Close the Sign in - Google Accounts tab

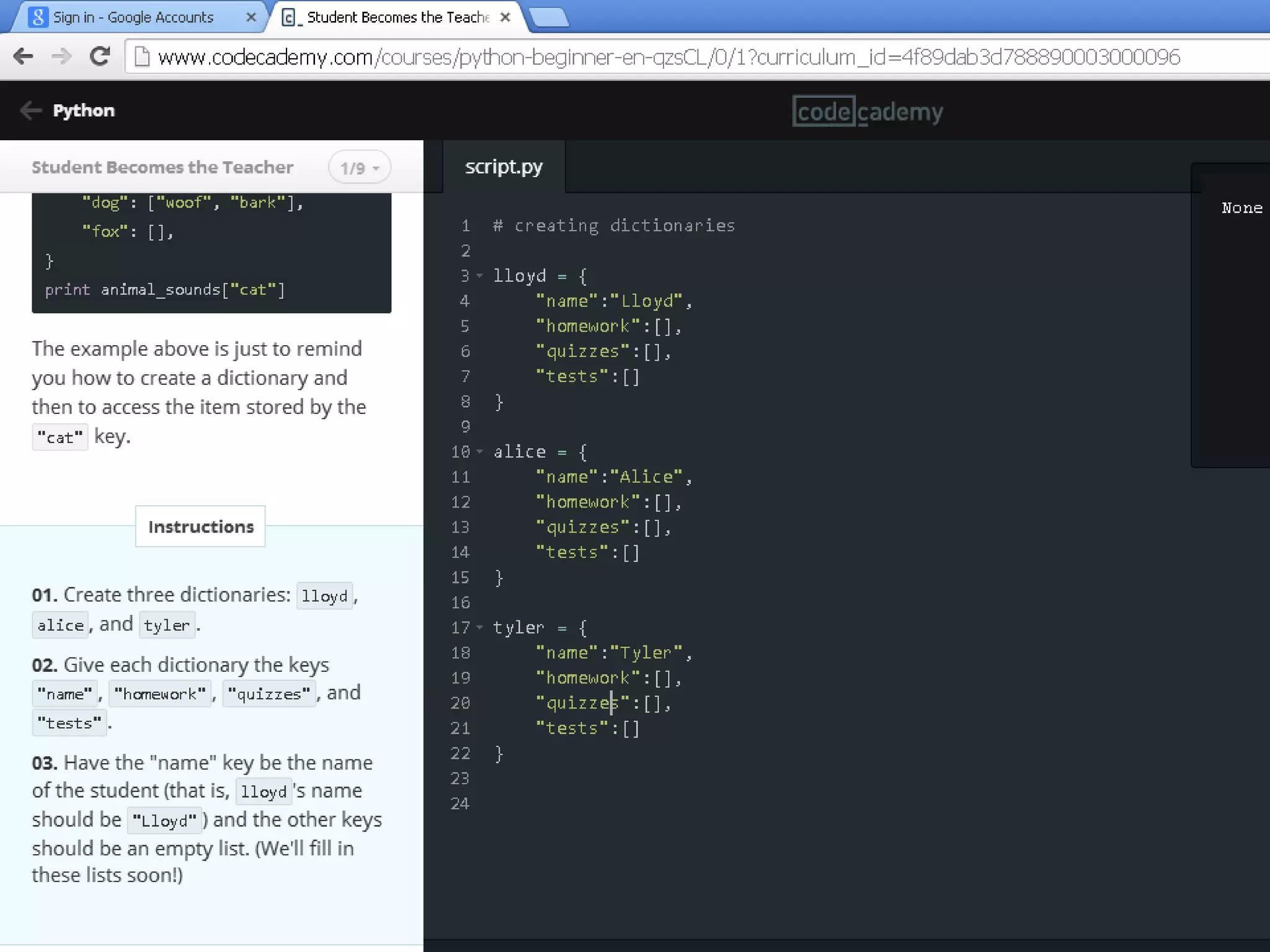251,17
